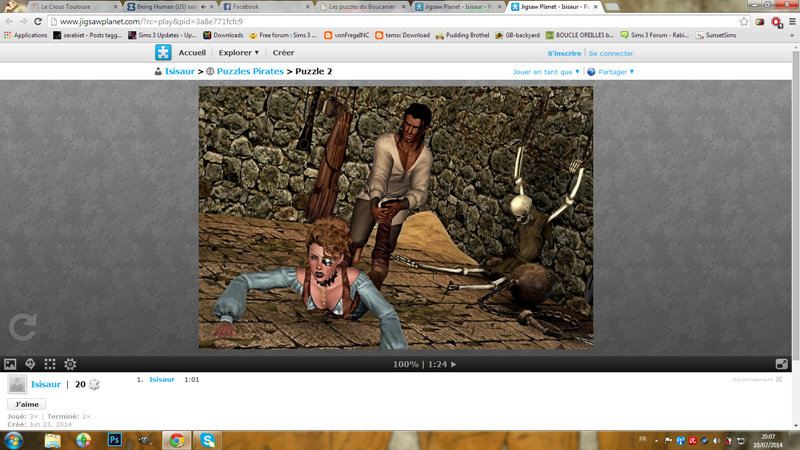Open the Chrome menu

[x=792, y=21]
